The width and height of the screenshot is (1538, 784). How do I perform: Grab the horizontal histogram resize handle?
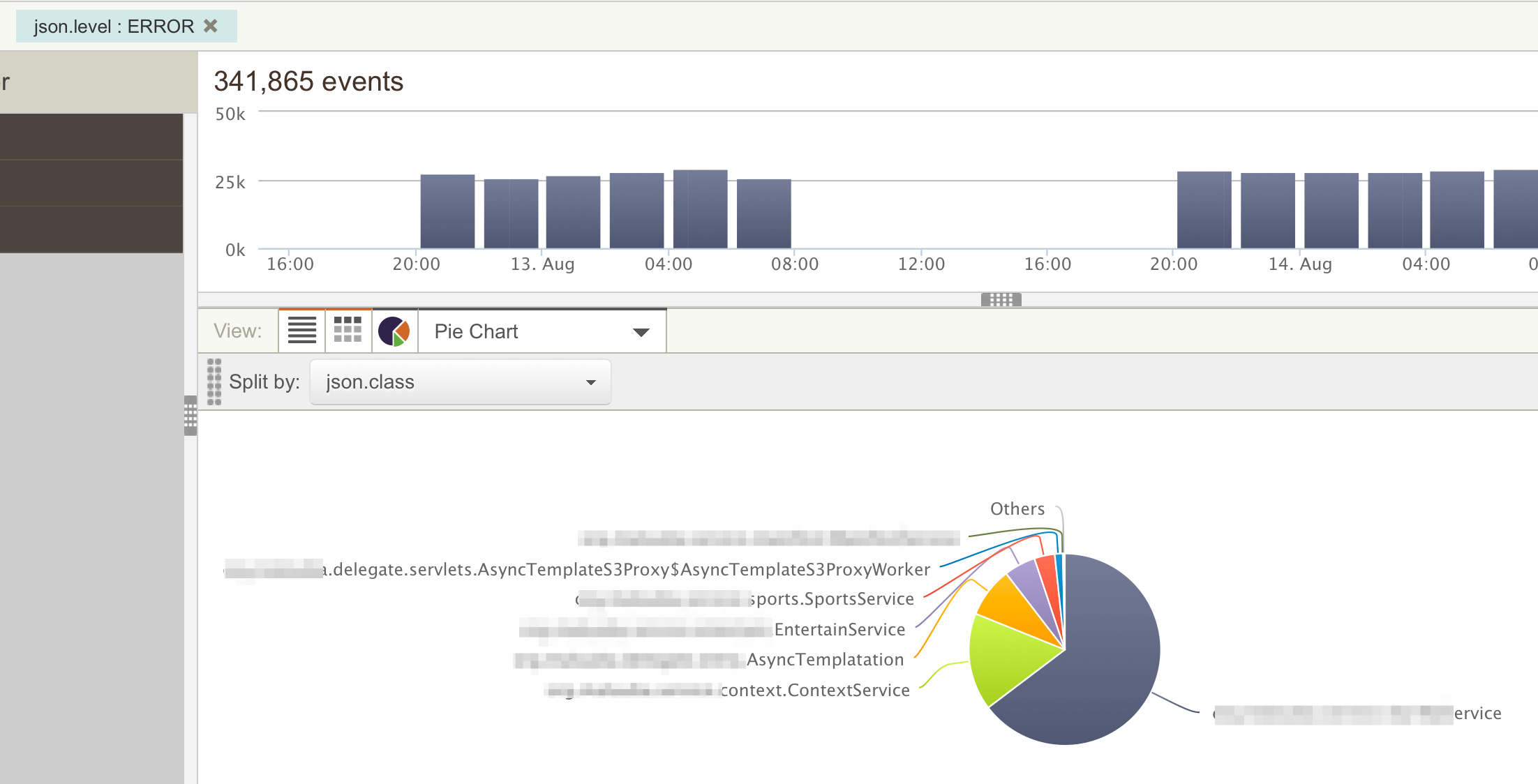point(1001,300)
